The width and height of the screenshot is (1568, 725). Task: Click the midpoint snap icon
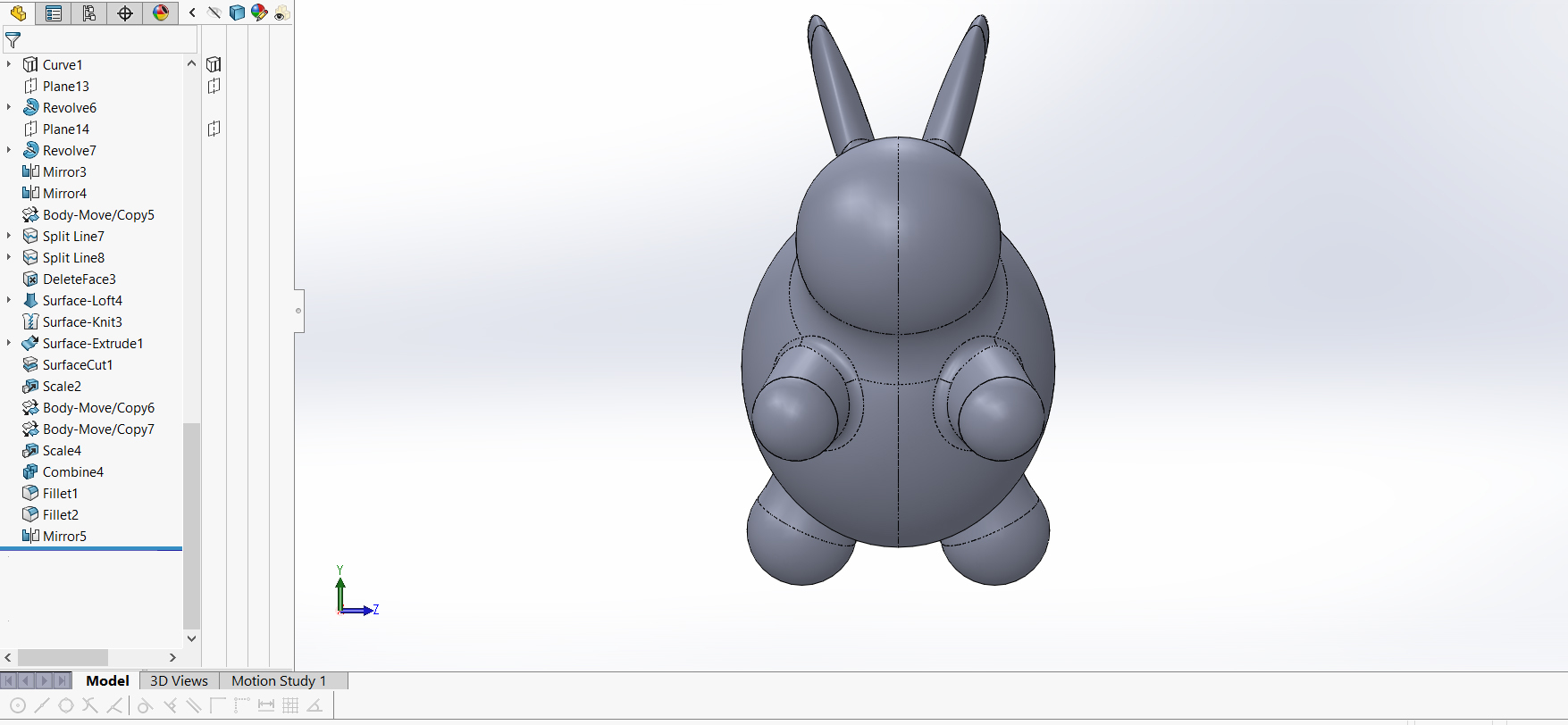click(x=42, y=705)
